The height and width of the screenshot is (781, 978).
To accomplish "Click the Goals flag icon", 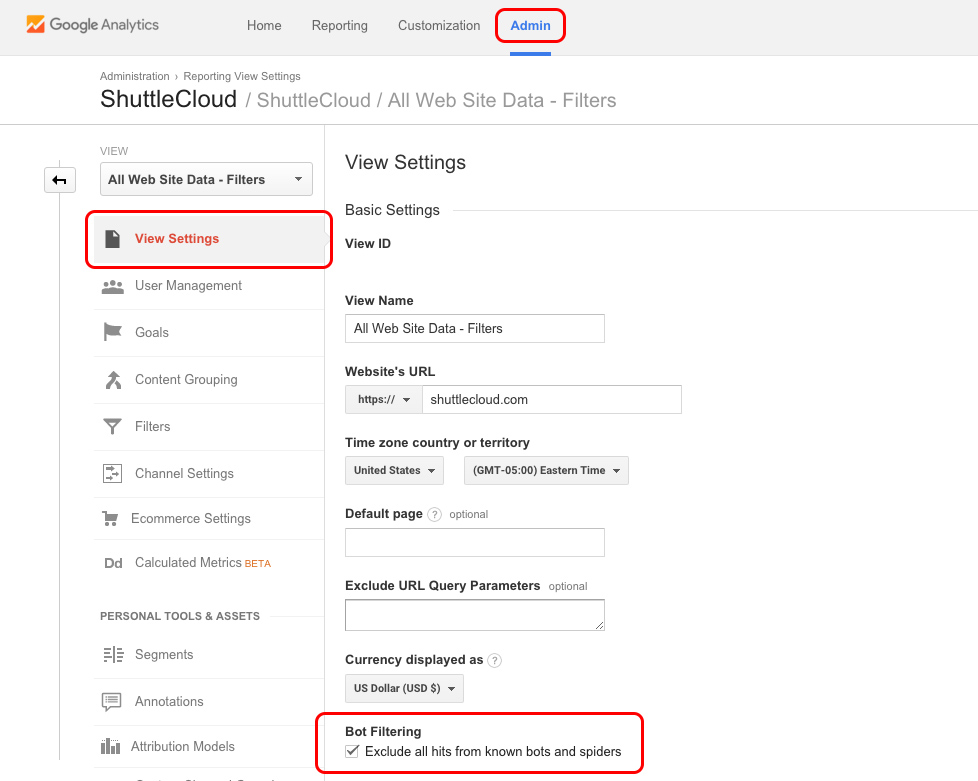I will pyautogui.click(x=112, y=332).
